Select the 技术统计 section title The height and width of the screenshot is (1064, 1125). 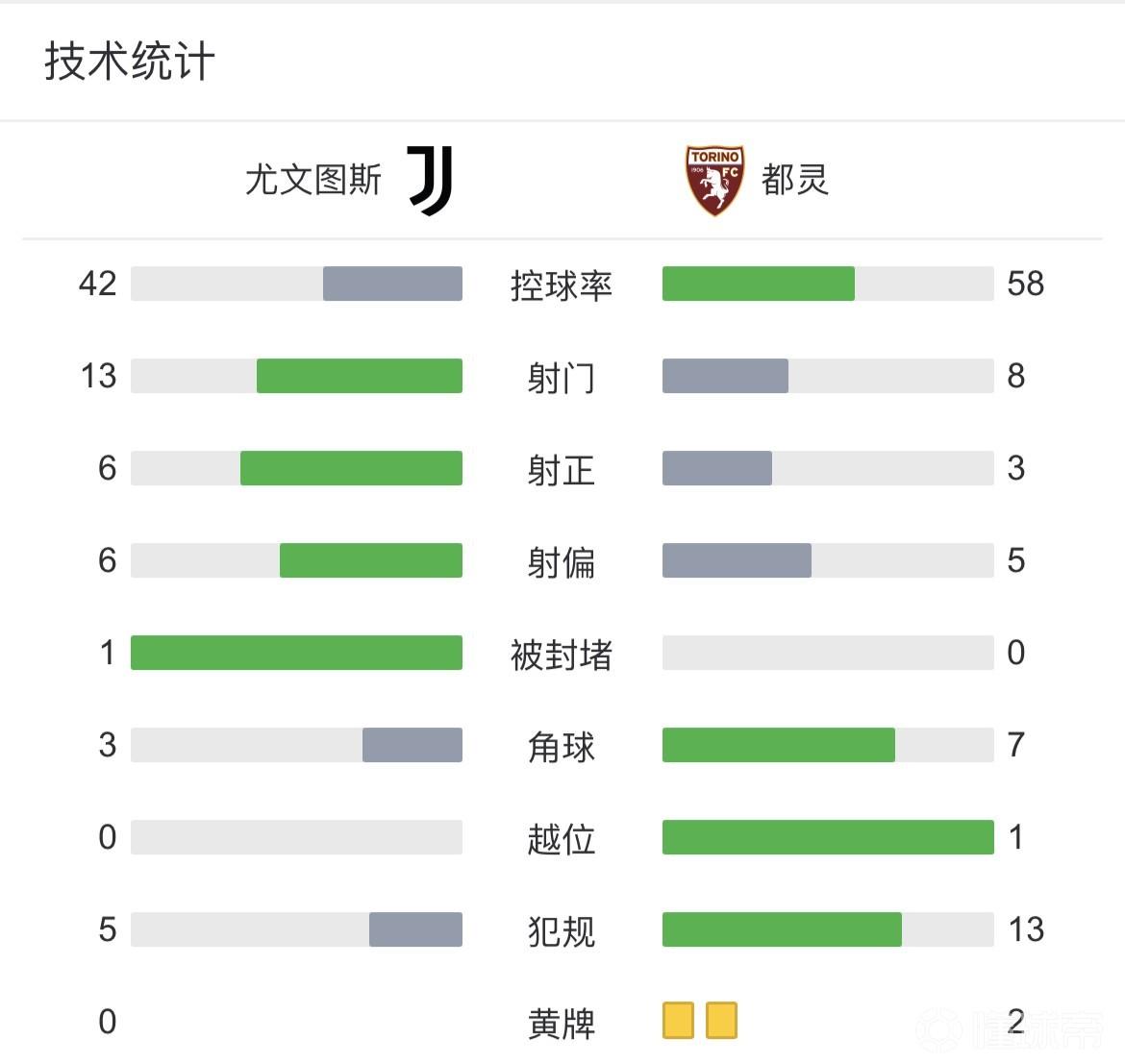click(130, 62)
